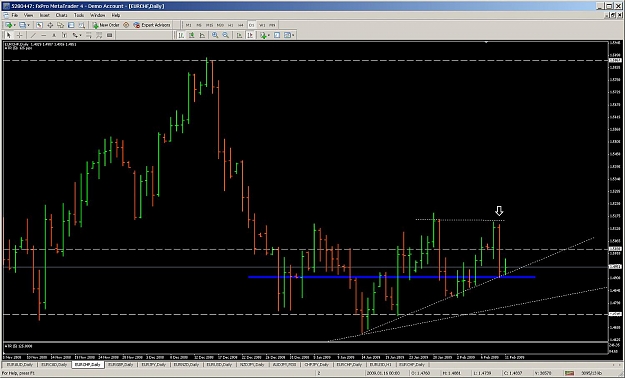625x378 pixels.
Task: Open the Tools menu
Action: (x=79, y=15)
